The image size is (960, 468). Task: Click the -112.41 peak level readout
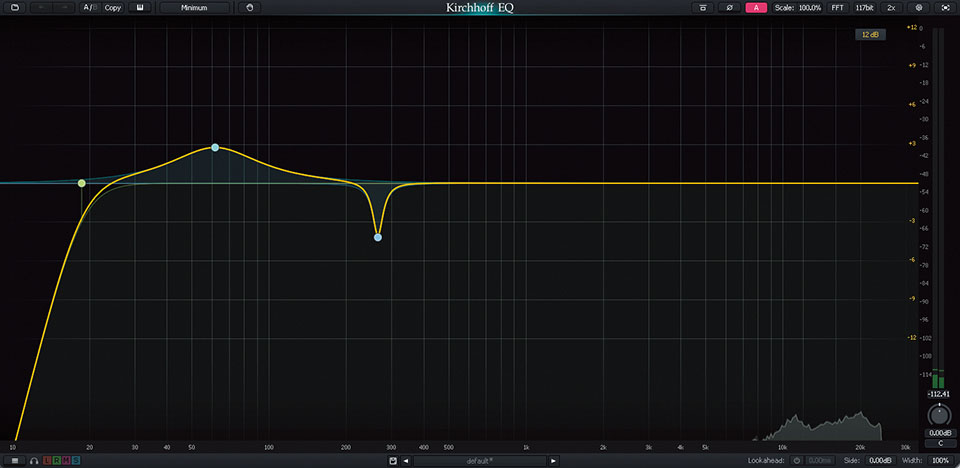(938, 394)
